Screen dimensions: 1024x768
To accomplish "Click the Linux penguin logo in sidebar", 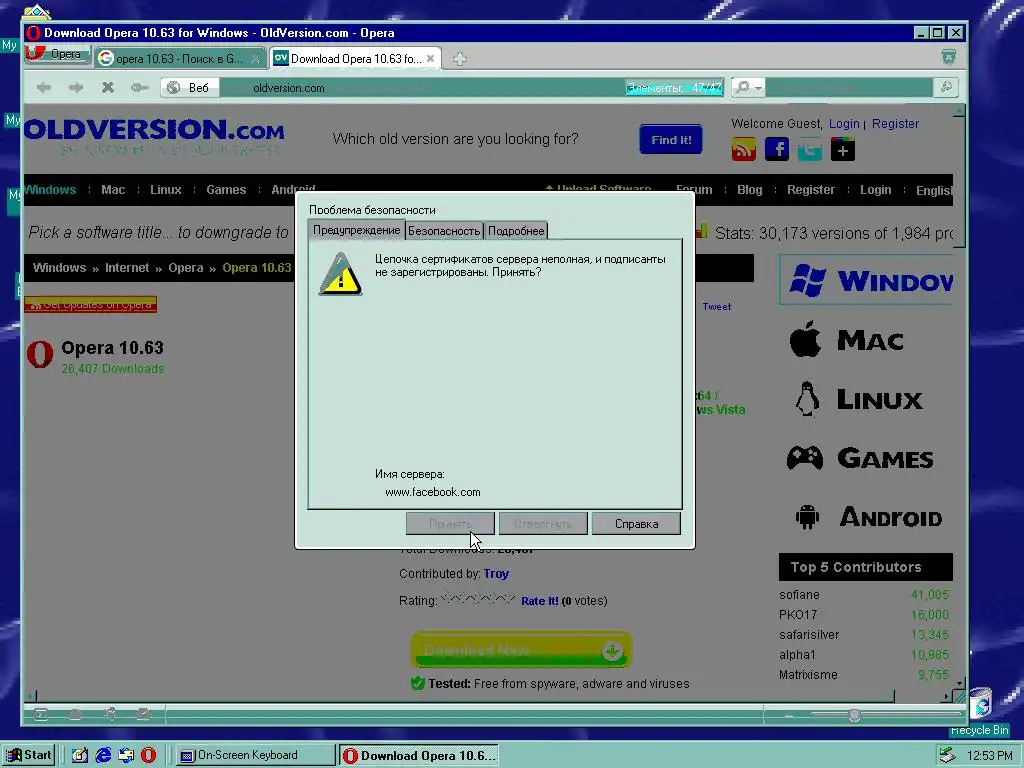I will (807, 399).
